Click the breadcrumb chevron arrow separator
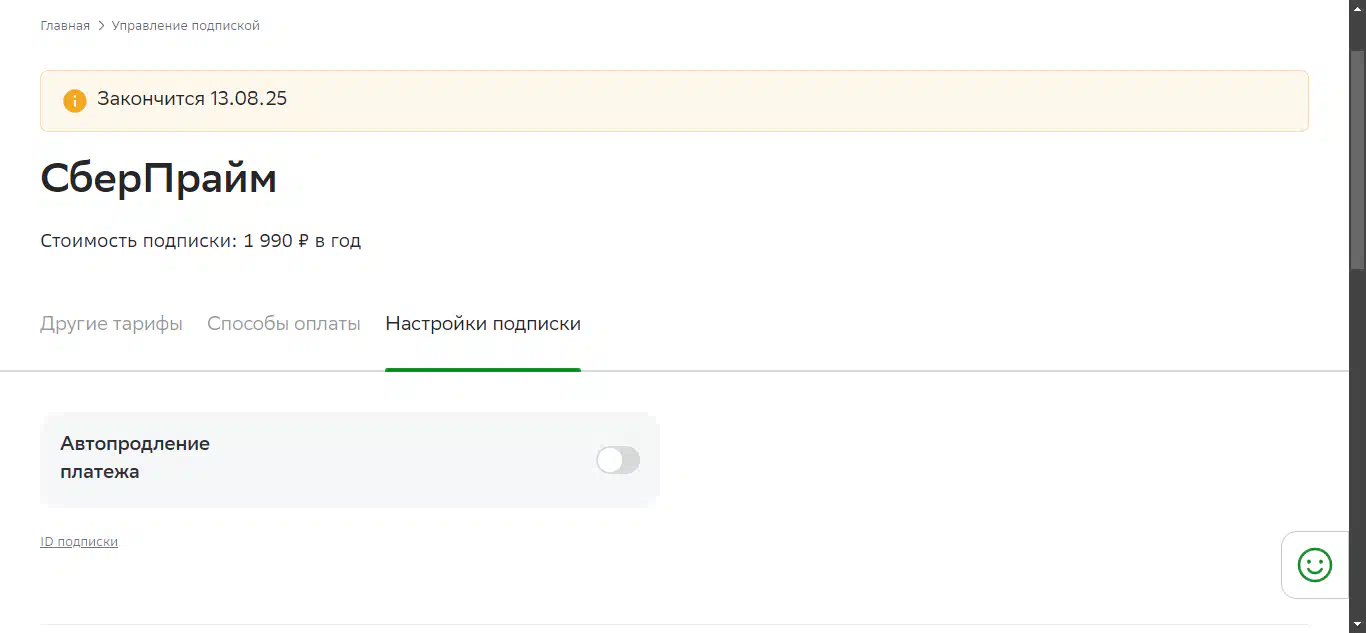The width and height of the screenshot is (1366, 633). point(101,25)
